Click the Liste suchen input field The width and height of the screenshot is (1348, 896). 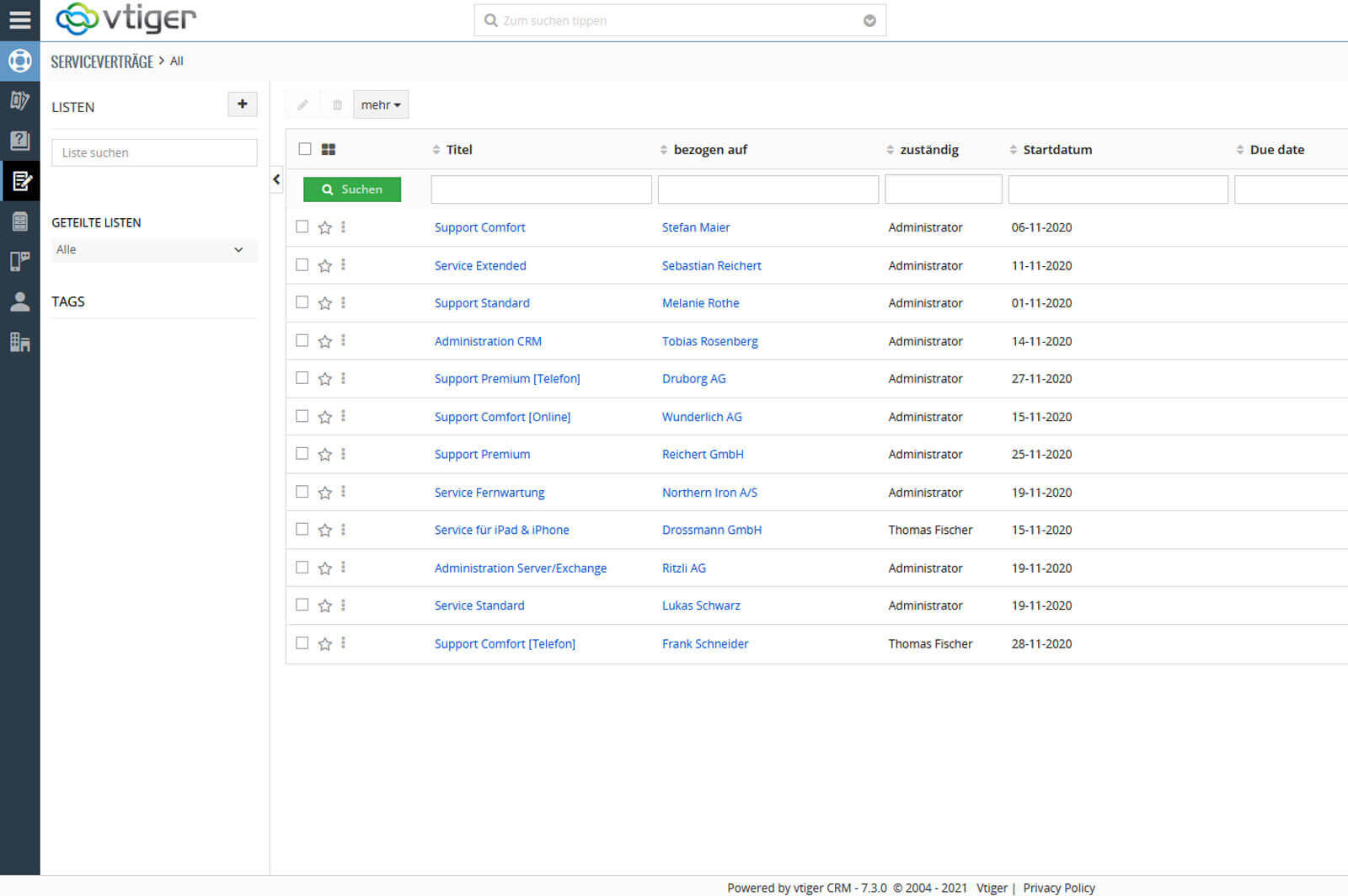click(154, 152)
